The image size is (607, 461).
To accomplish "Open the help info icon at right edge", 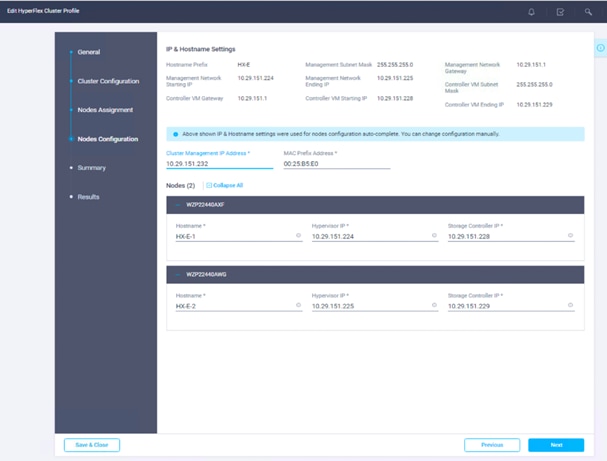I will (x=600, y=48).
